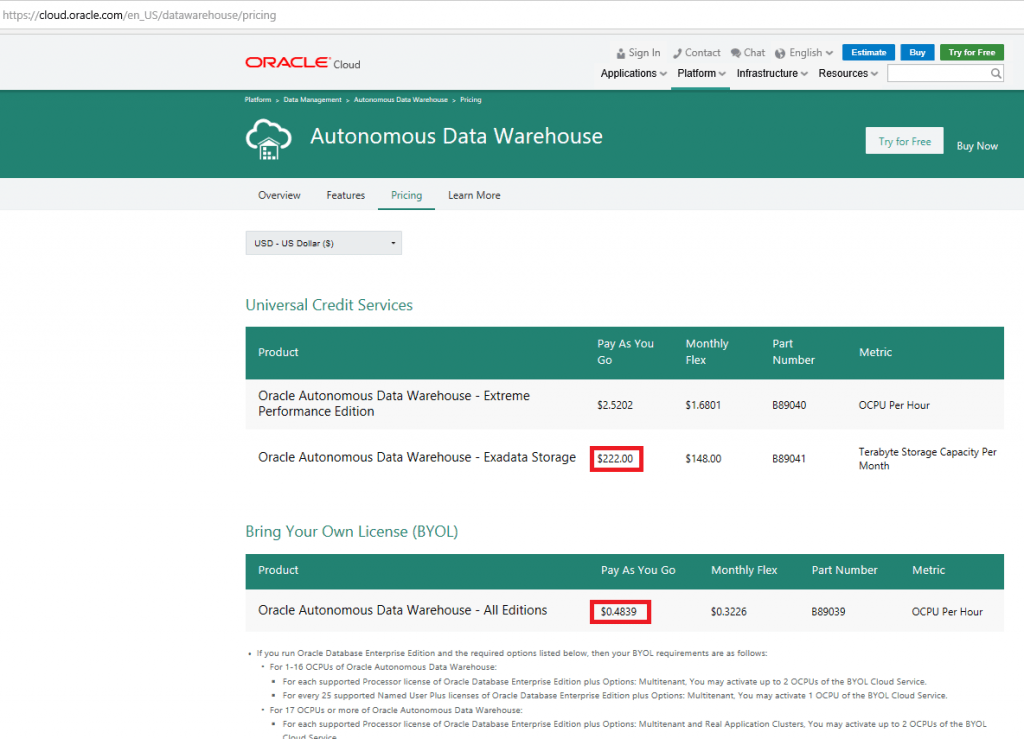Viewport: 1024px width, 739px height.
Task: Click part number B89041
Action: coord(789,458)
